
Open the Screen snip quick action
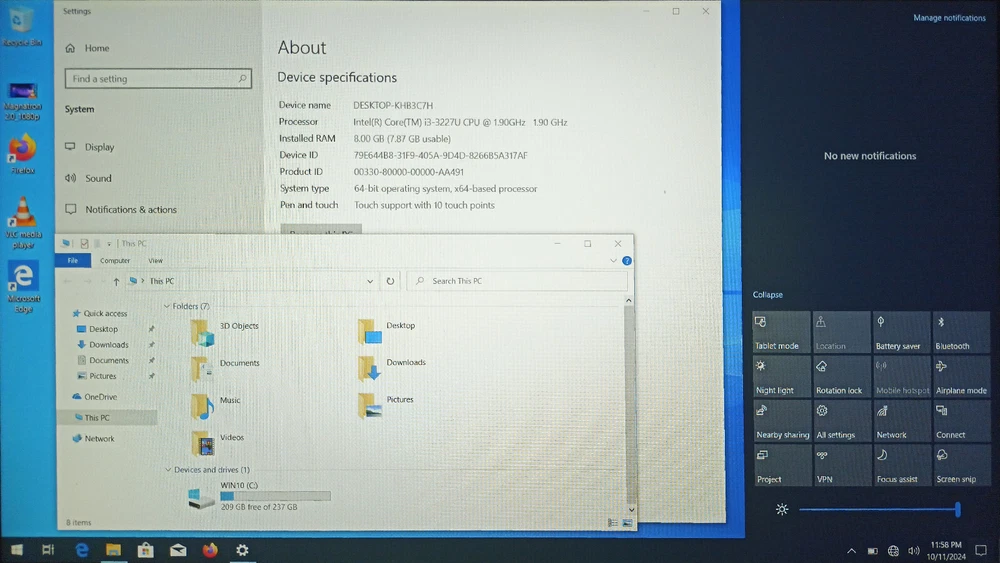coord(961,465)
